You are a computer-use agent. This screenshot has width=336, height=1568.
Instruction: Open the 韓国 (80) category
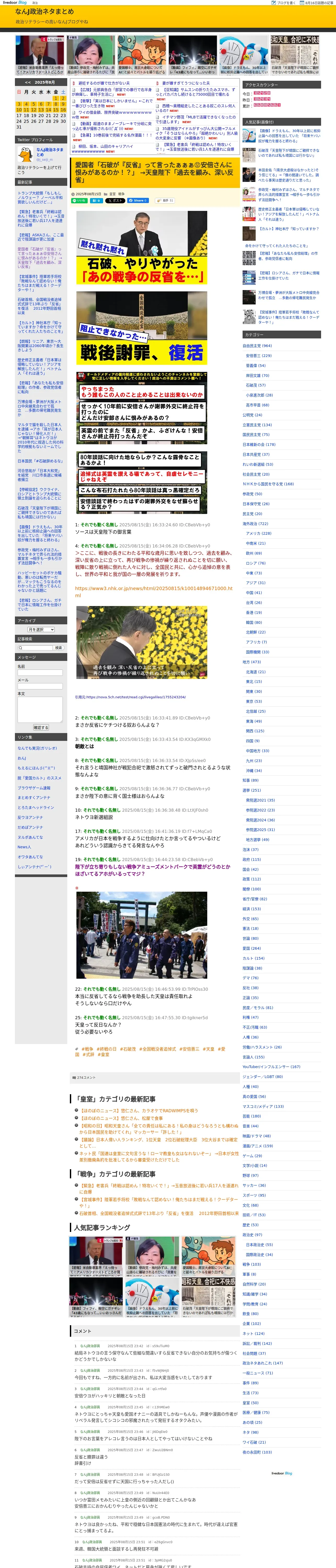click(254, 622)
